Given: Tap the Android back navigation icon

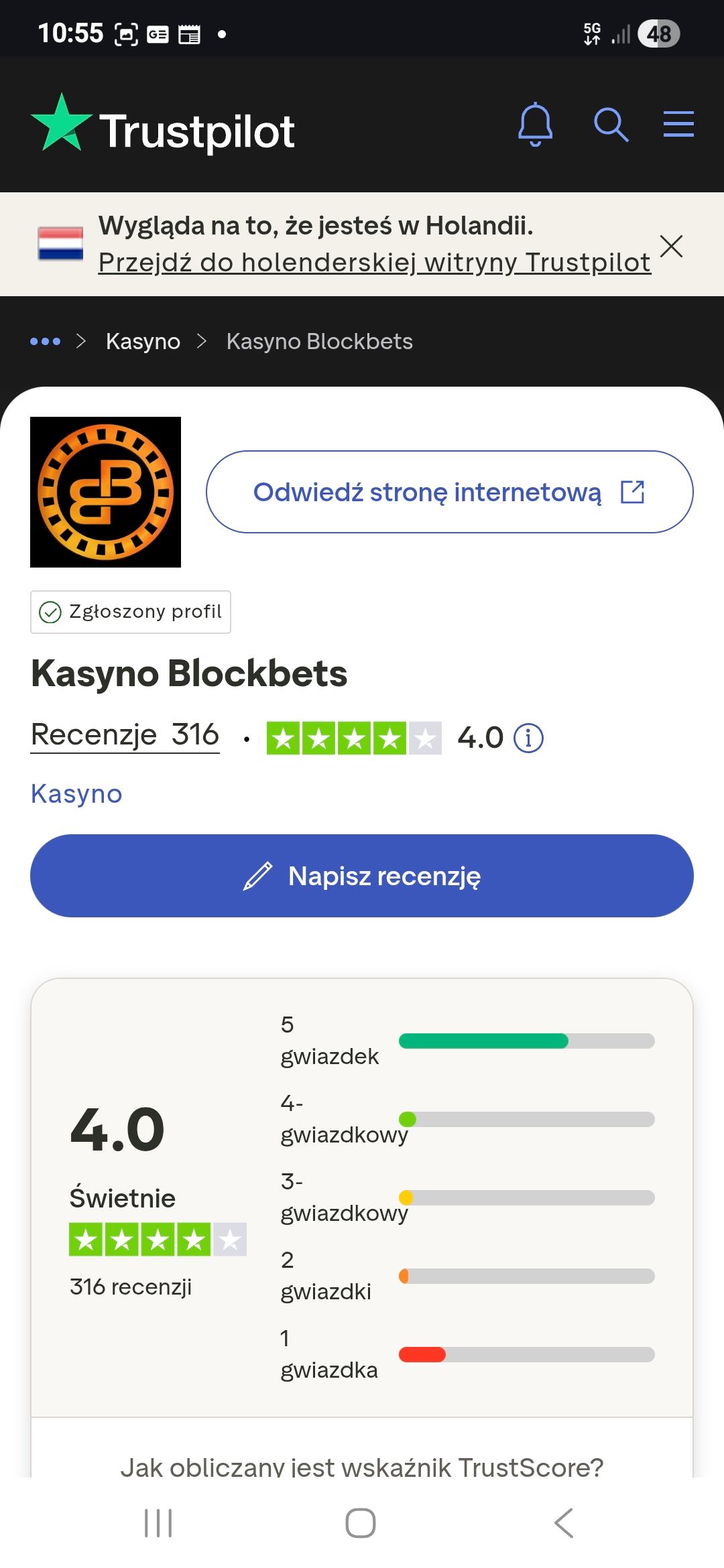Looking at the screenshot, I should [564, 1522].
